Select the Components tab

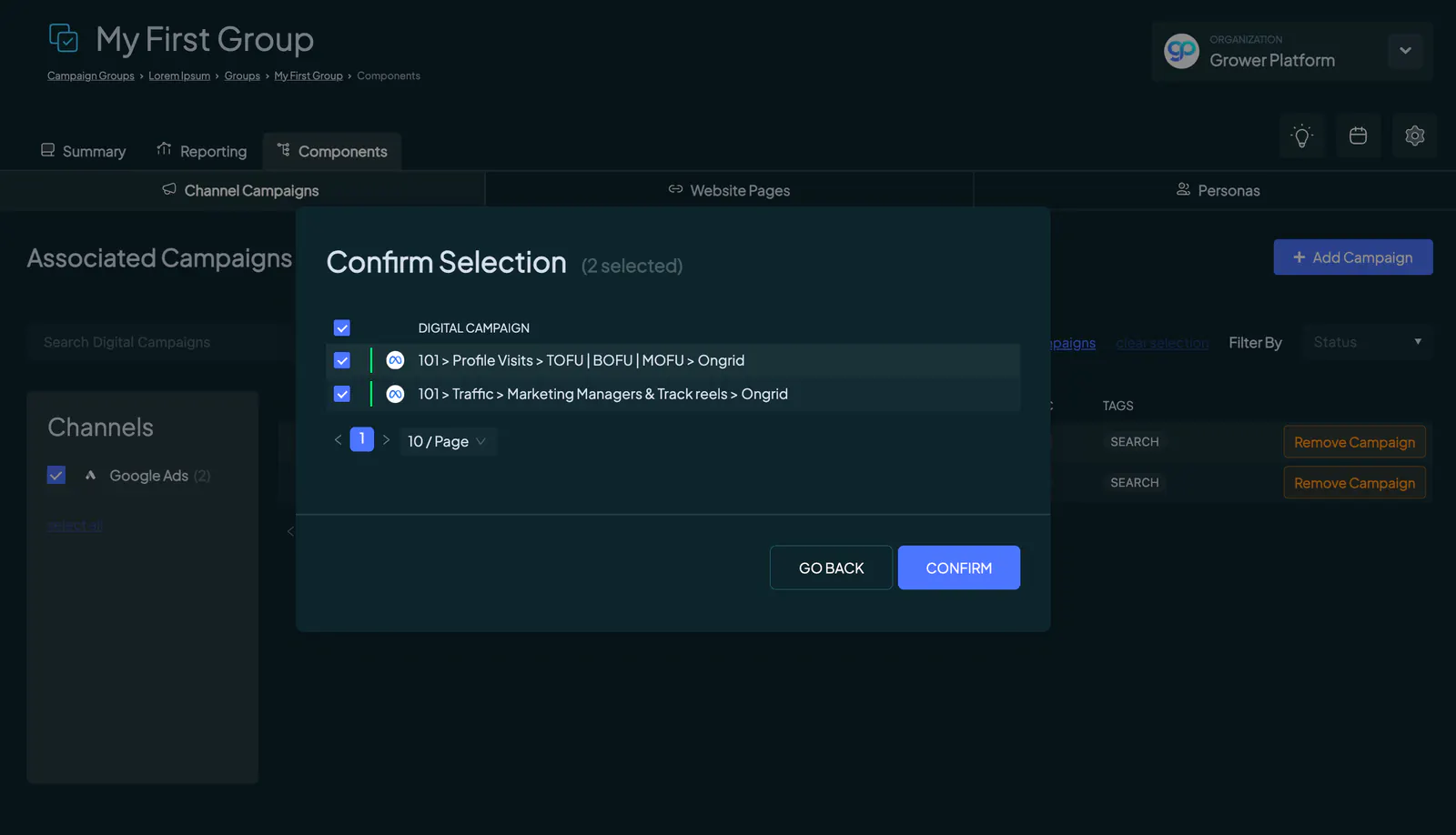click(332, 151)
